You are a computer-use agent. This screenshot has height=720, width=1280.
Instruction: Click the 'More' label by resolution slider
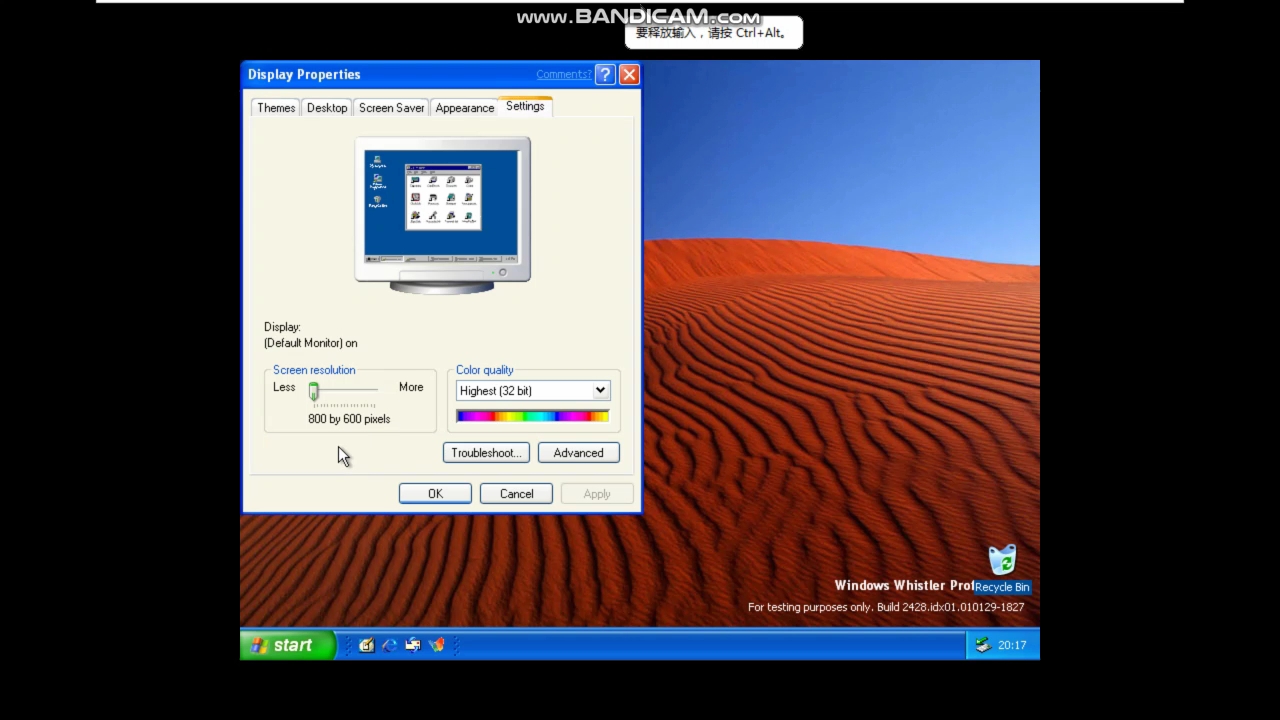point(411,387)
